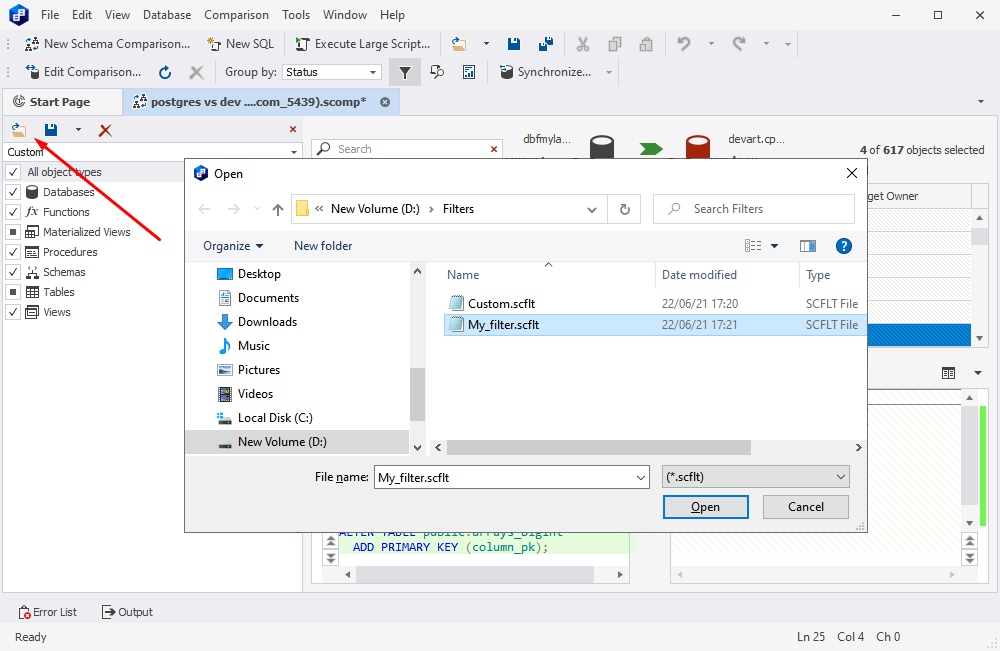1000x651 pixels.
Task: Open New SQL document
Action: [x=240, y=44]
